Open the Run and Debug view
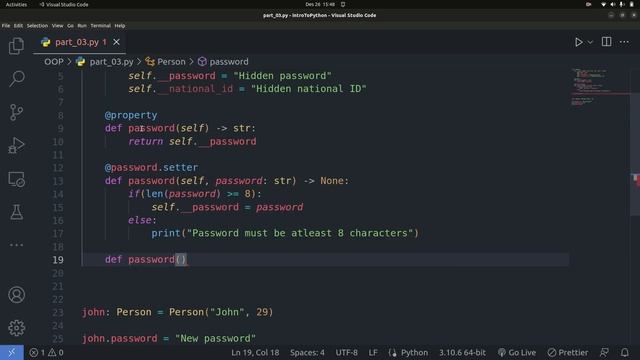The width and height of the screenshot is (640, 360). pos(16,145)
